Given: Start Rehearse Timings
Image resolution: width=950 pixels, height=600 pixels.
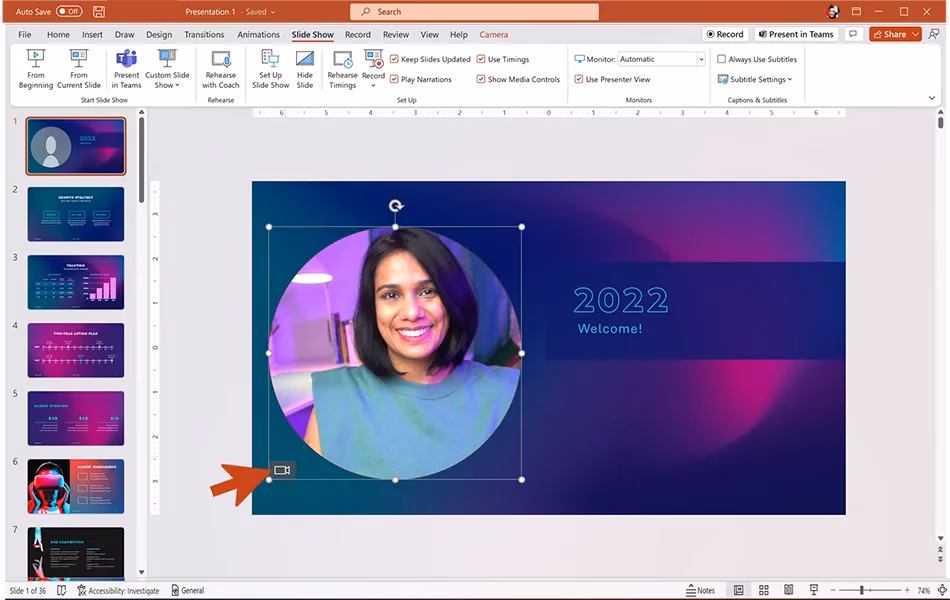Looking at the screenshot, I should click(x=342, y=68).
